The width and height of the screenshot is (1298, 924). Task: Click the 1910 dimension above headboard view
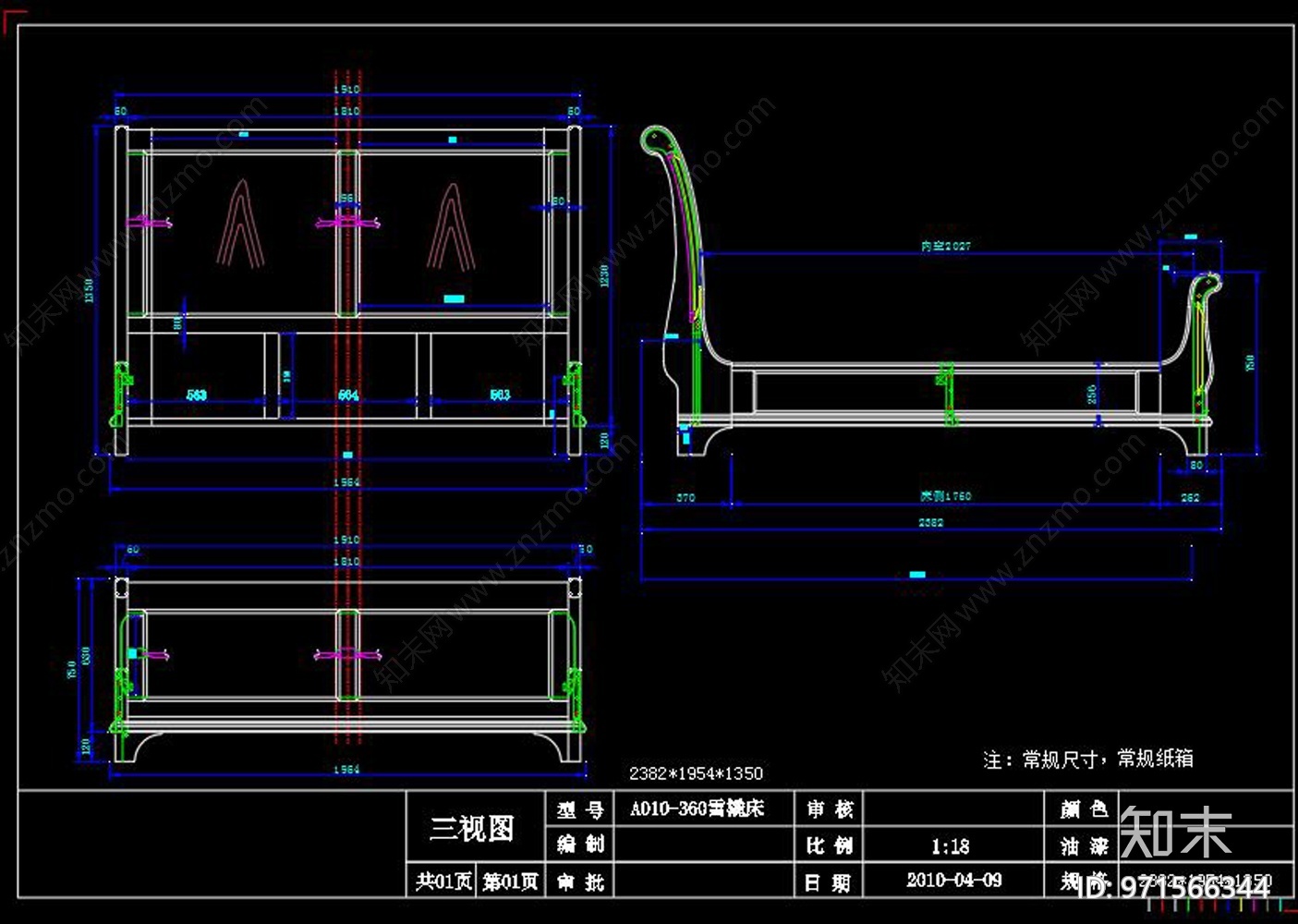(x=346, y=90)
